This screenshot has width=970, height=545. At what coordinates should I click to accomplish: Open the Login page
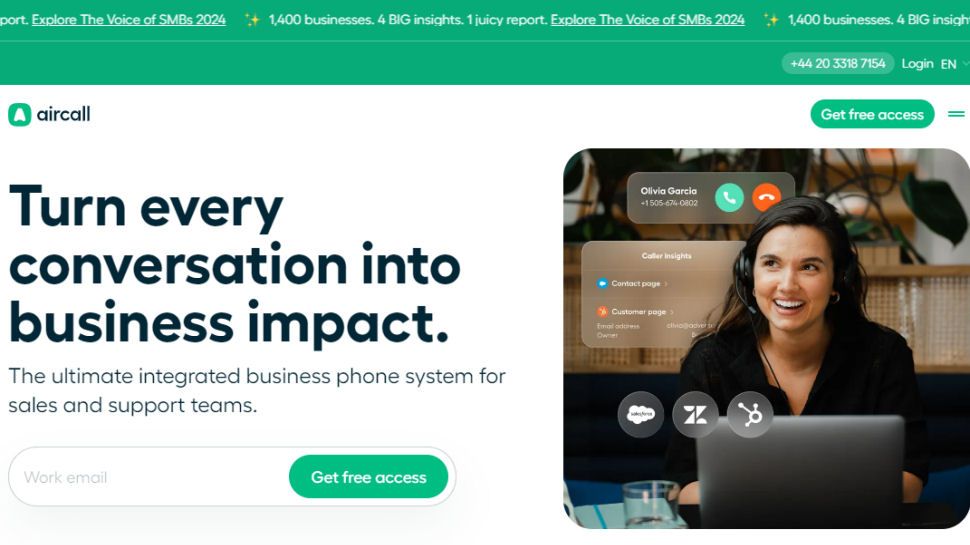[x=917, y=63]
